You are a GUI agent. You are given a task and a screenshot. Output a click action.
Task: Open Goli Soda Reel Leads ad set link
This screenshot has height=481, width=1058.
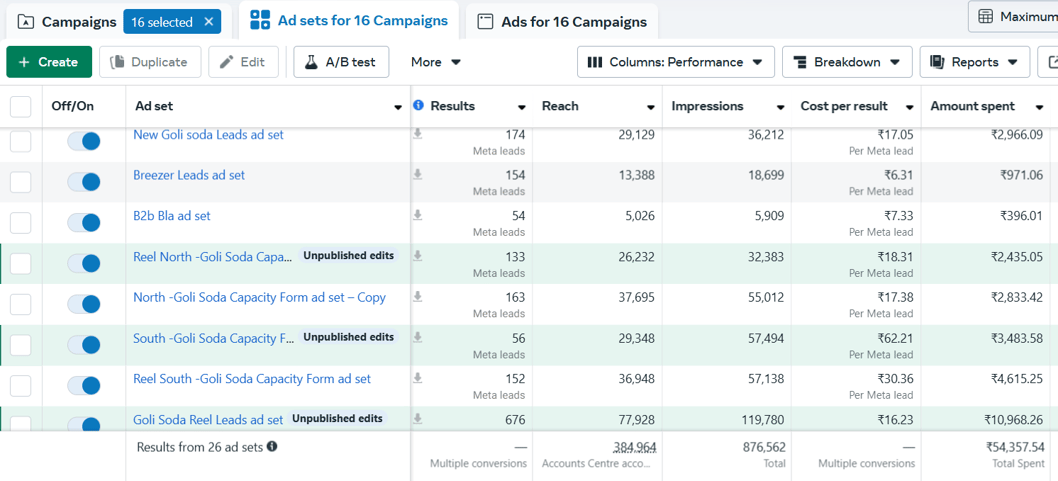208,420
